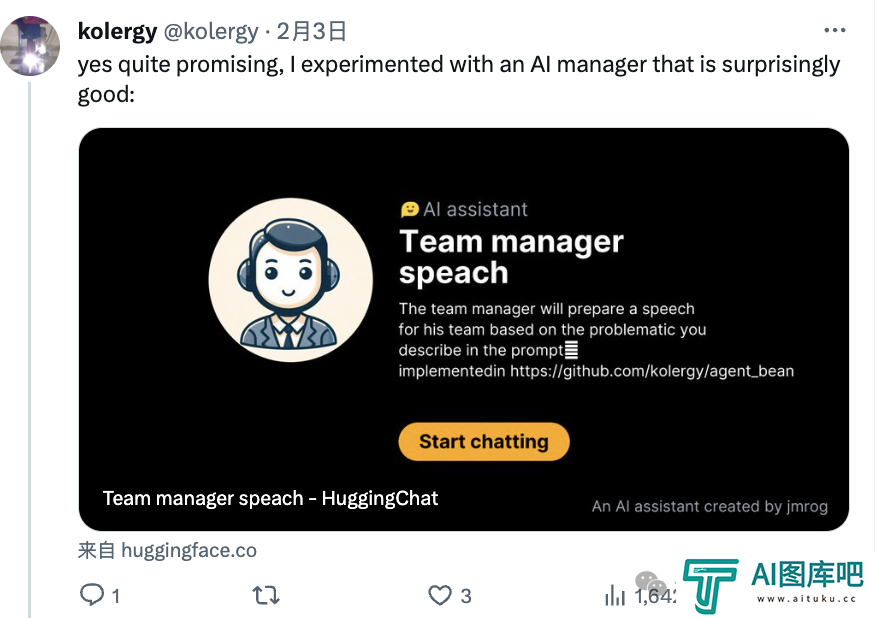Like the tweet with the heart icon
Screen dimensions: 876x618
coord(440,595)
